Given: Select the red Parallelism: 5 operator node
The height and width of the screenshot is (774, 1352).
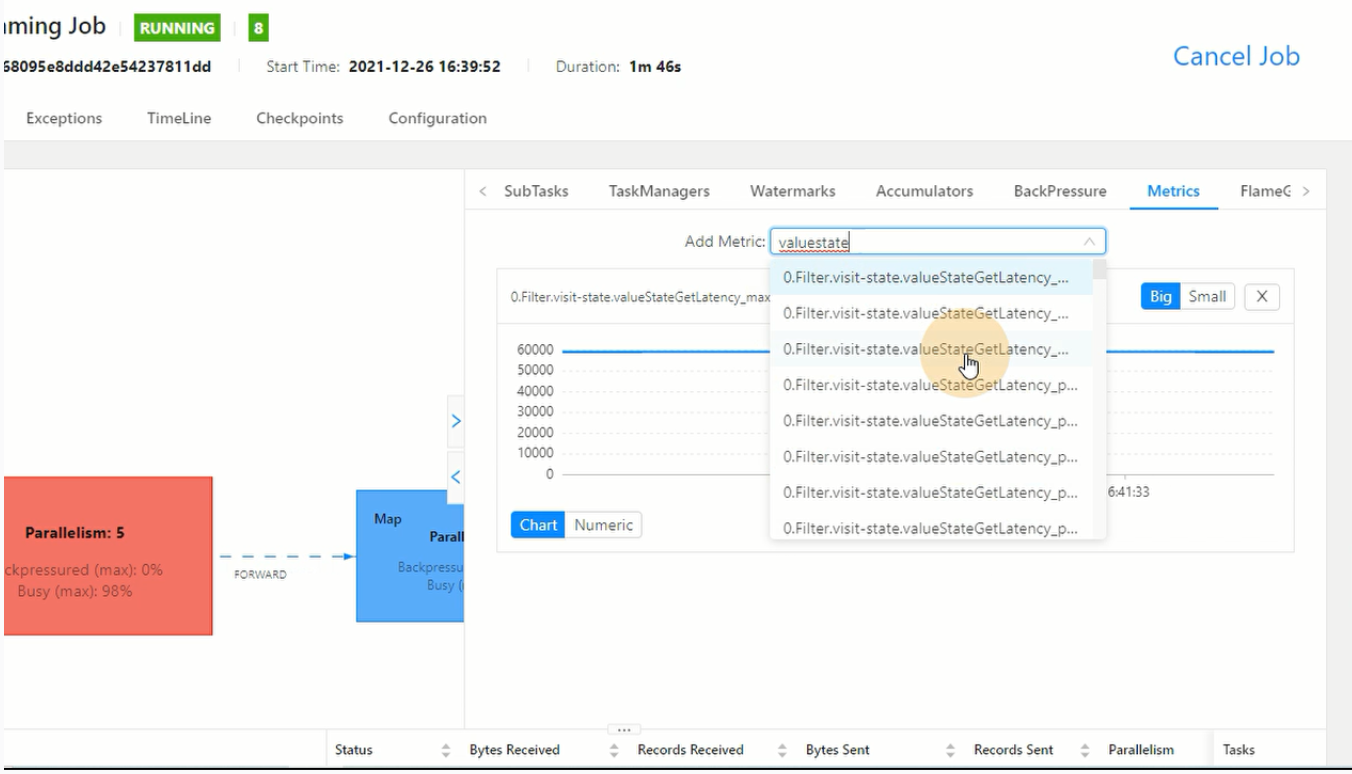Looking at the screenshot, I should click(x=108, y=555).
